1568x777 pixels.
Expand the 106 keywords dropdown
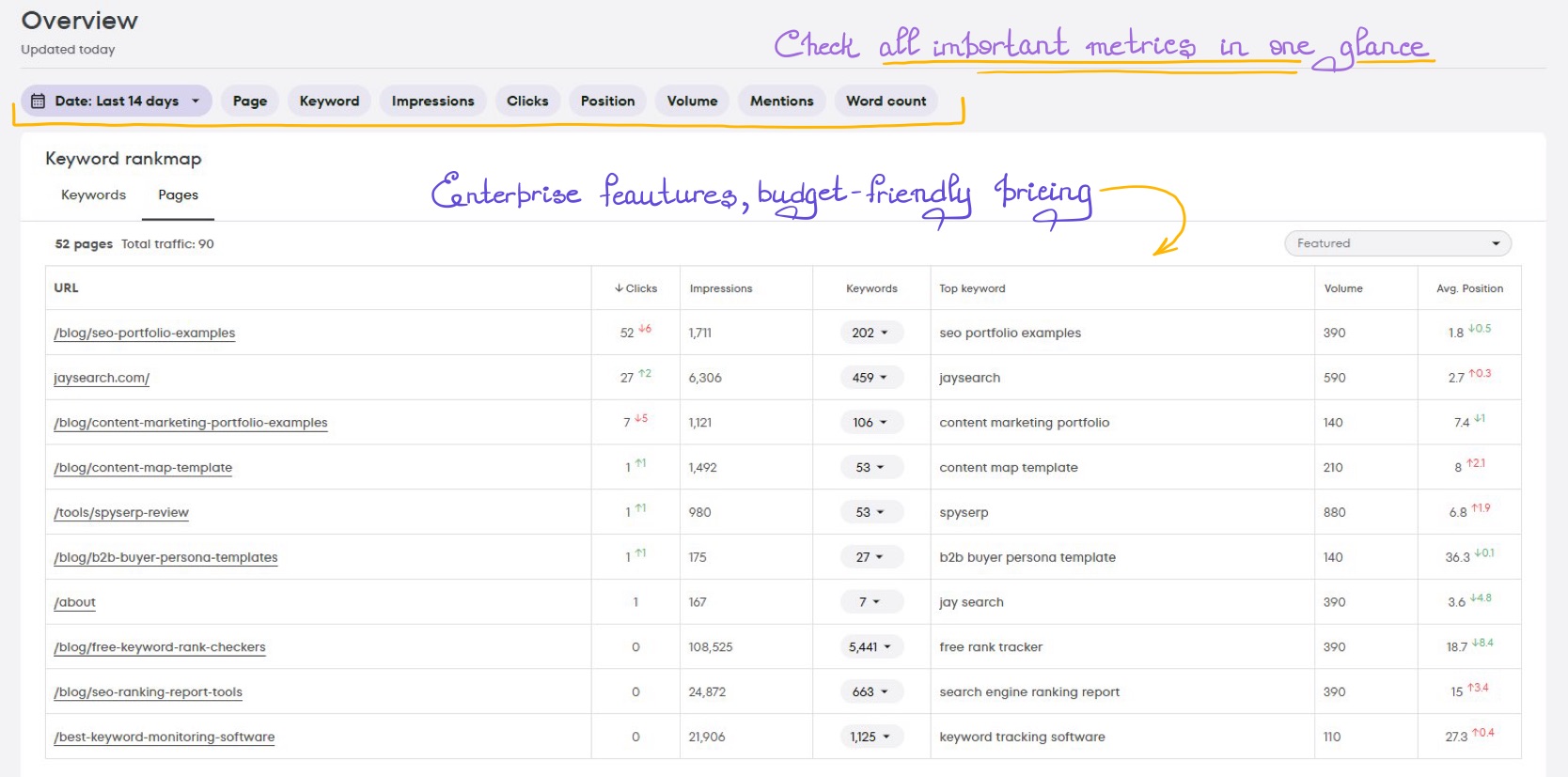click(871, 423)
